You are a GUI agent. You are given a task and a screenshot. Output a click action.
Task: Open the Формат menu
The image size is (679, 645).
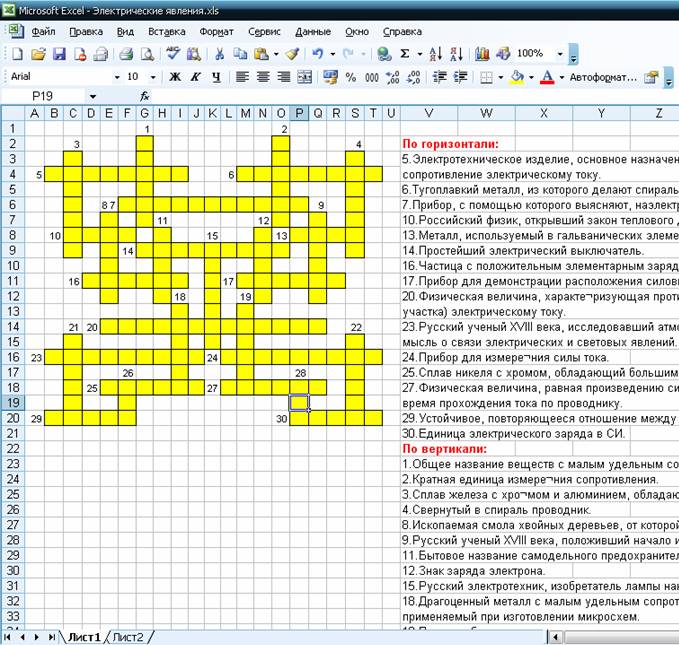pos(217,32)
